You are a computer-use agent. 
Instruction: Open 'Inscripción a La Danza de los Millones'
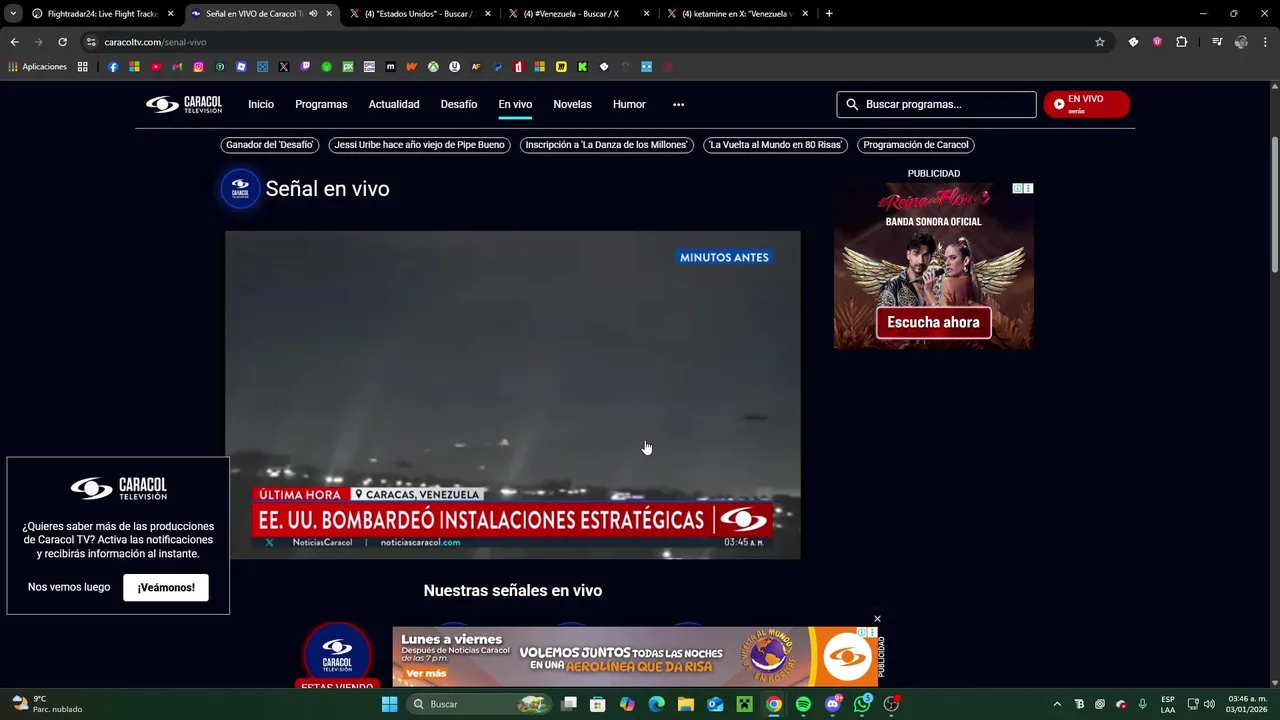607,145
